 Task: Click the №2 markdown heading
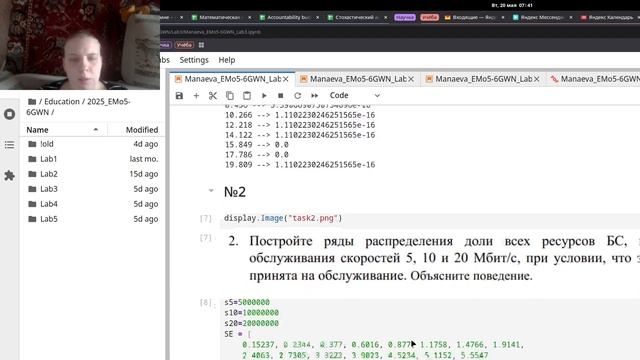pos(235,191)
